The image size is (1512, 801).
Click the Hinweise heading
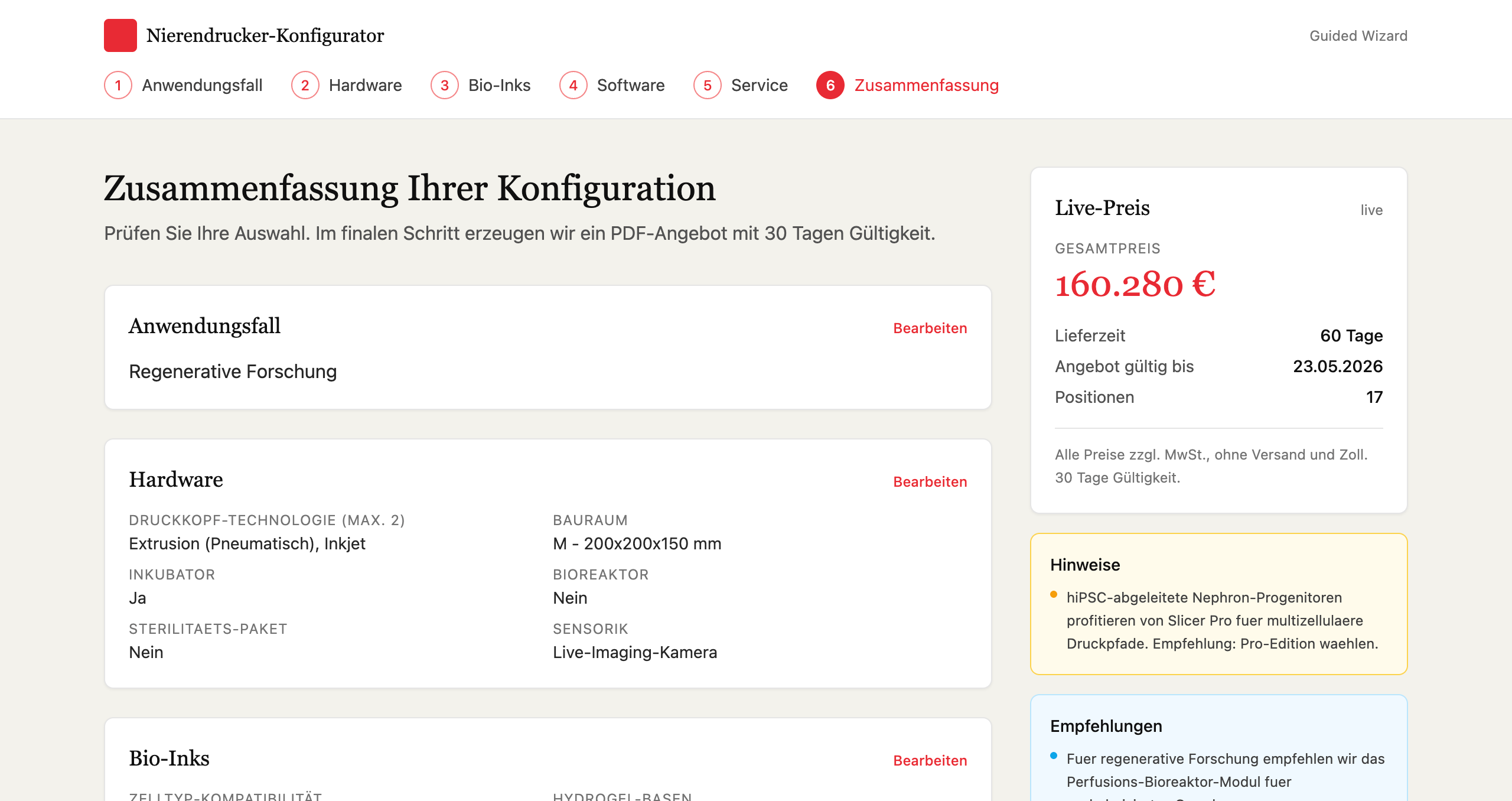point(1085,565)
